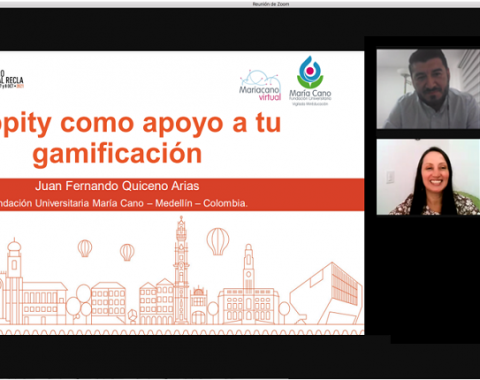Screen dimensions: 480x380
Task: Click the angular modern building illustration
Action: pos(326,293)
